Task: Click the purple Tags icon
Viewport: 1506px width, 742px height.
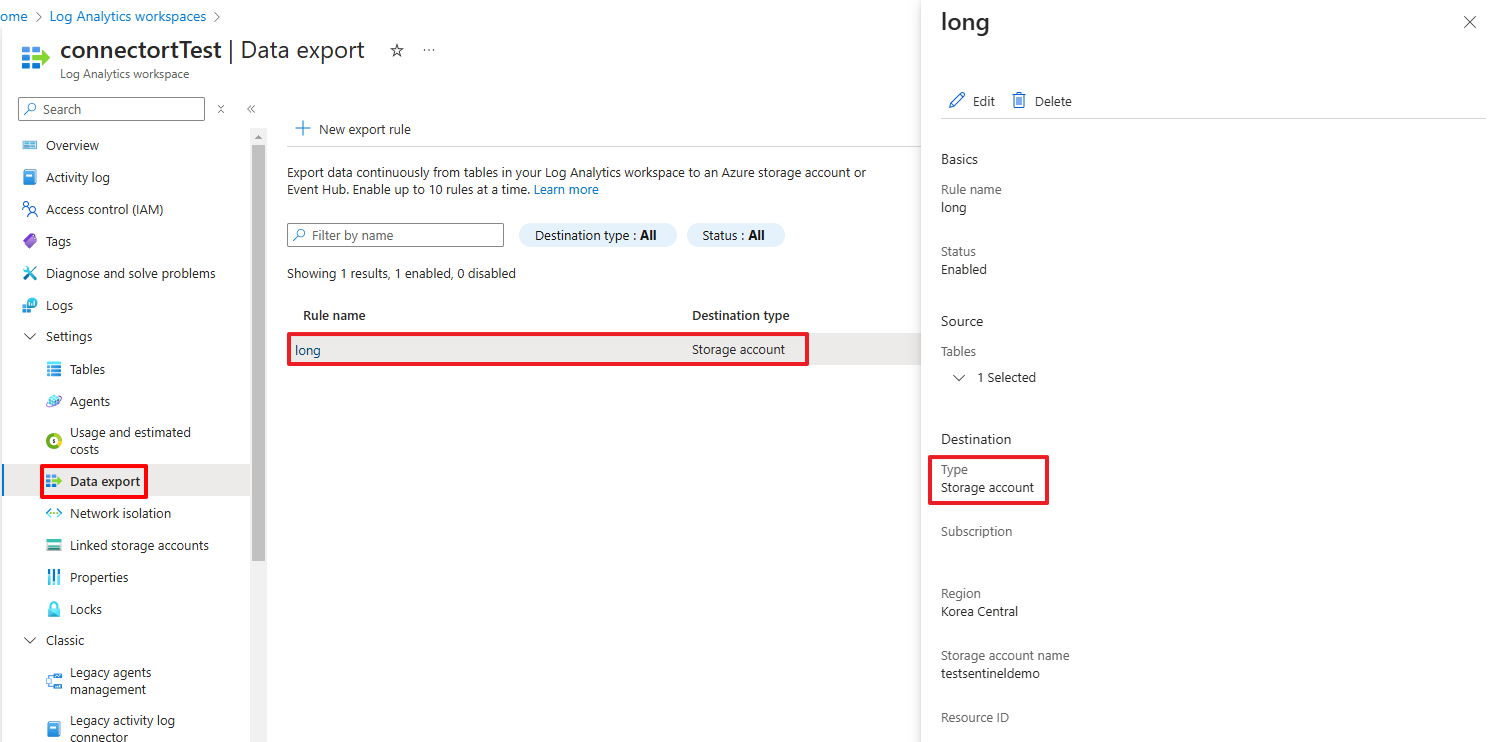Action: pyautogui.click(x=30, y=241)
